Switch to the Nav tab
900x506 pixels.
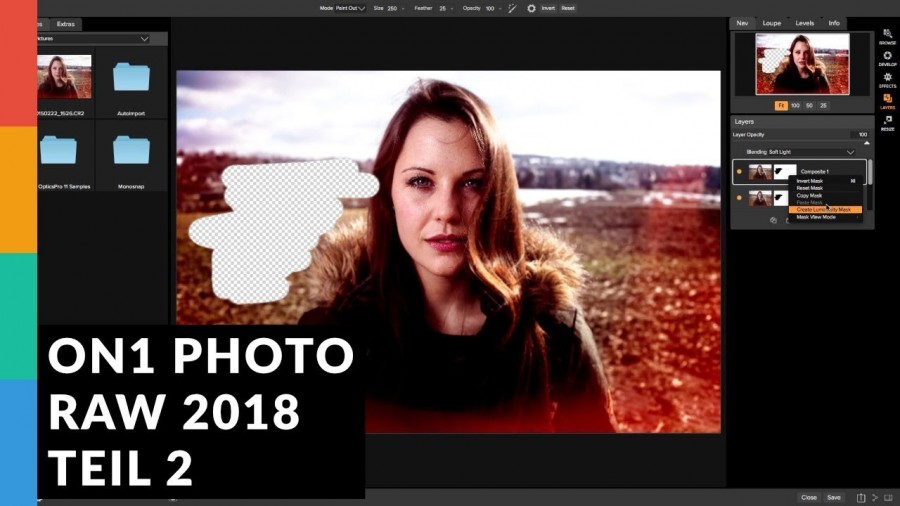pyautogui.click(x=742, y=23)
